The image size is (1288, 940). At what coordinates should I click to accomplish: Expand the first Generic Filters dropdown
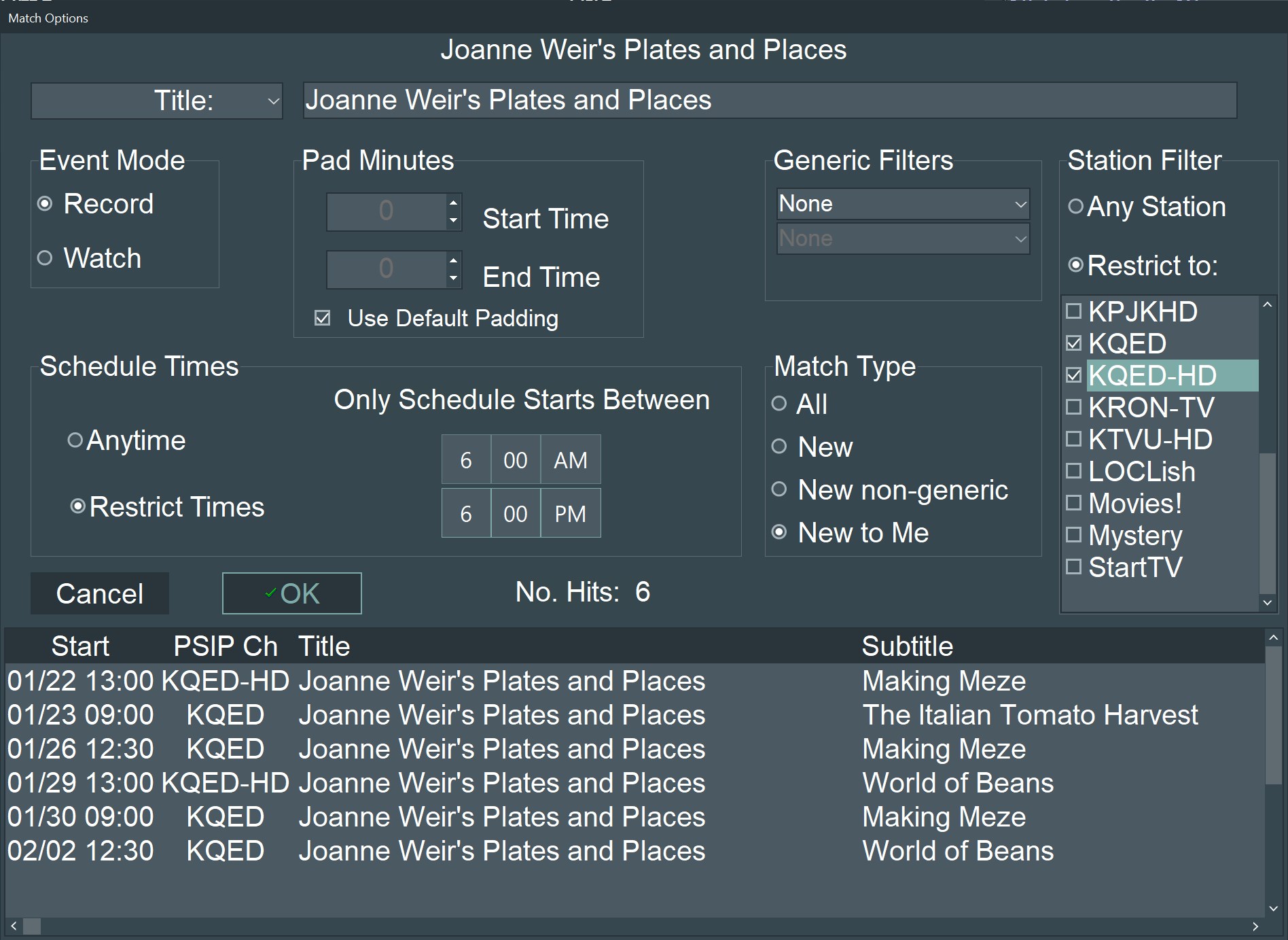902,204
